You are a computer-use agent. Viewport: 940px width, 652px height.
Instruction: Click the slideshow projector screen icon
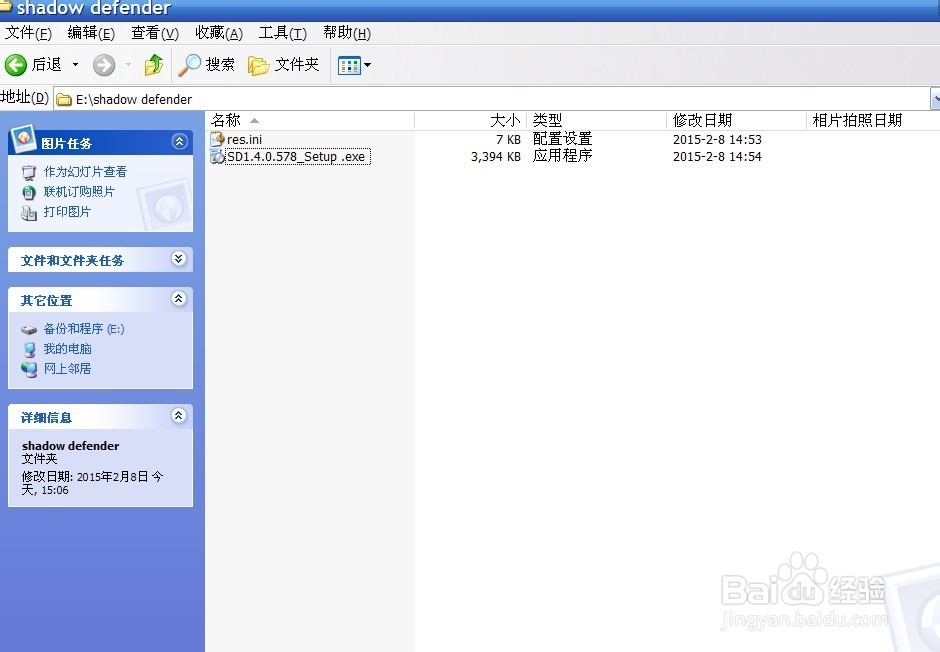pos(29,173)
